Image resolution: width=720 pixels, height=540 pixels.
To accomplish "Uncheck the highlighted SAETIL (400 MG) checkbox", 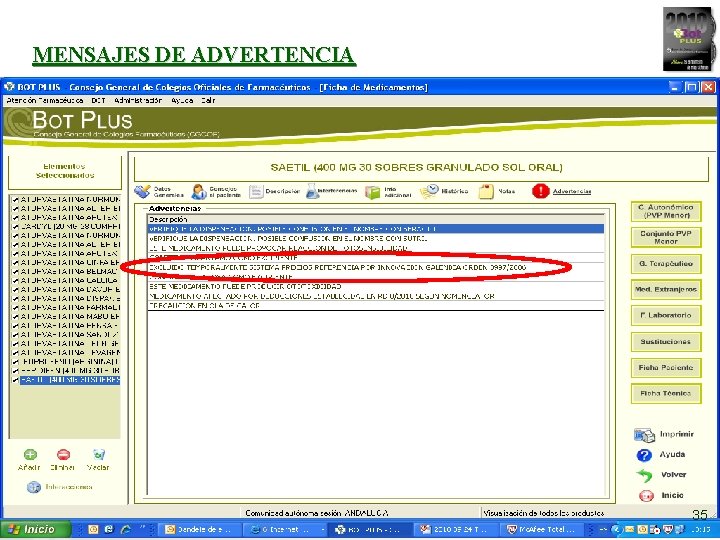I will pos(15,380).
